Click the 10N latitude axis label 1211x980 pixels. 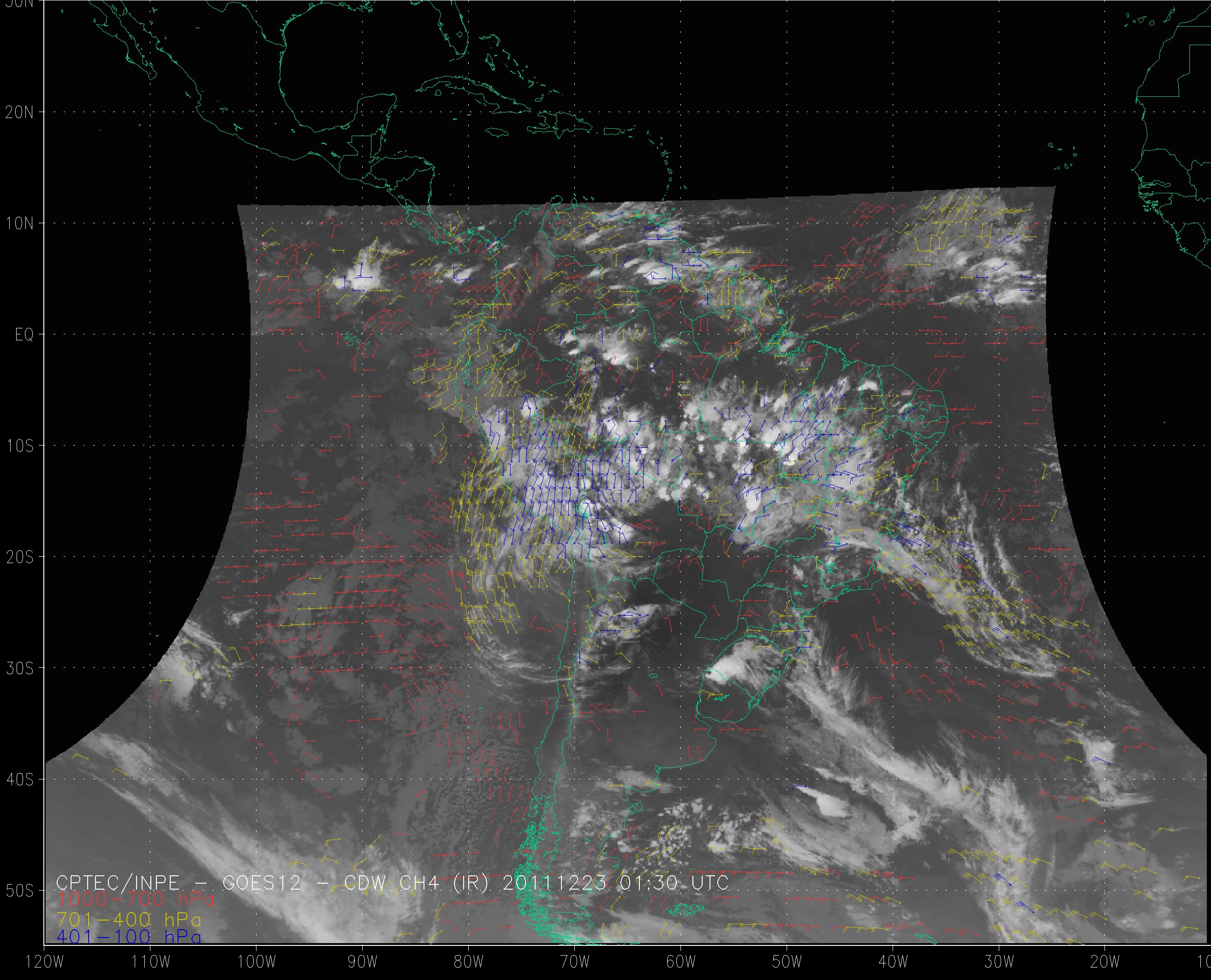[x=19, y=224]
